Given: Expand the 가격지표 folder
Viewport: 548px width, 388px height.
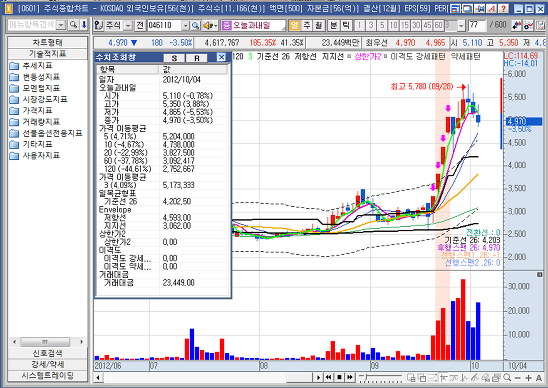Looking at the screenshot, I should 31,110.
